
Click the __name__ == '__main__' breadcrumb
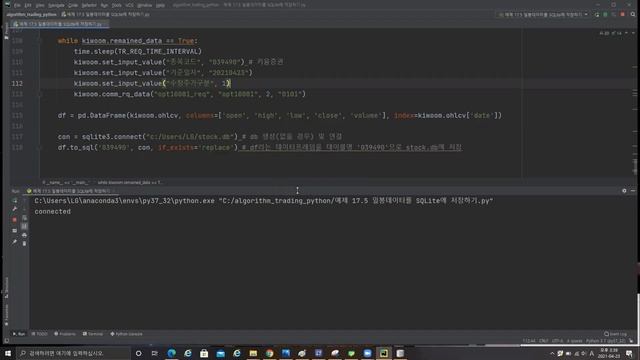(x=66, y=182)
